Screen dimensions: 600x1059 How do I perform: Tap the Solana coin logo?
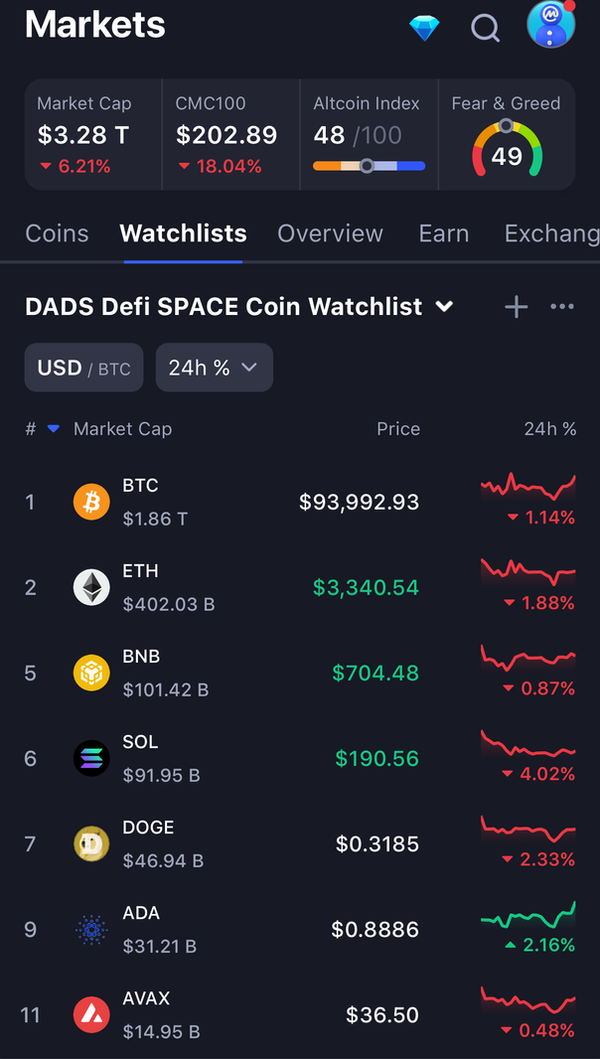pyautogui.click(x=92, y=759)
